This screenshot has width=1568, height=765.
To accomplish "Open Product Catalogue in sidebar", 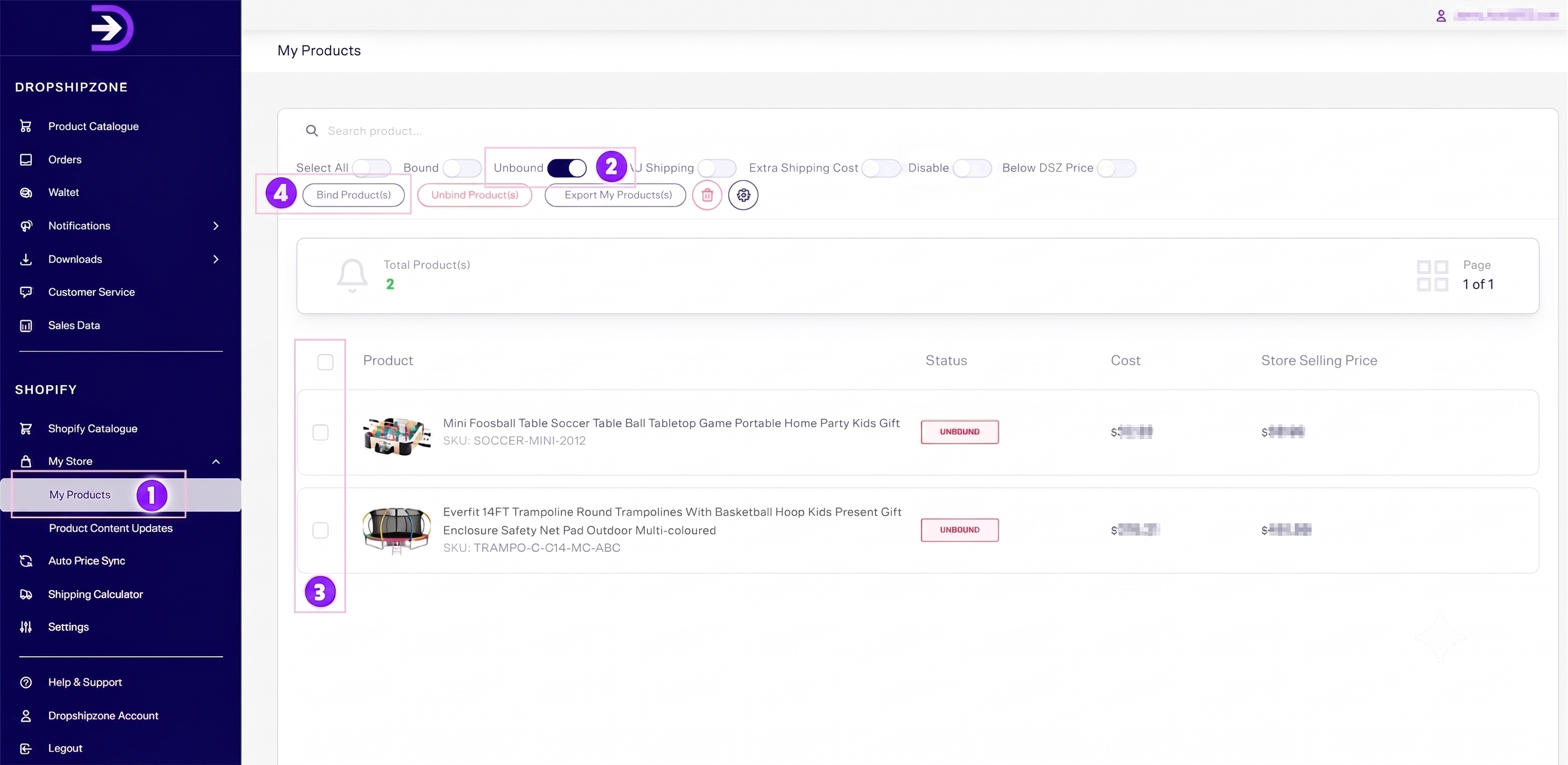I will coord(93,126).
